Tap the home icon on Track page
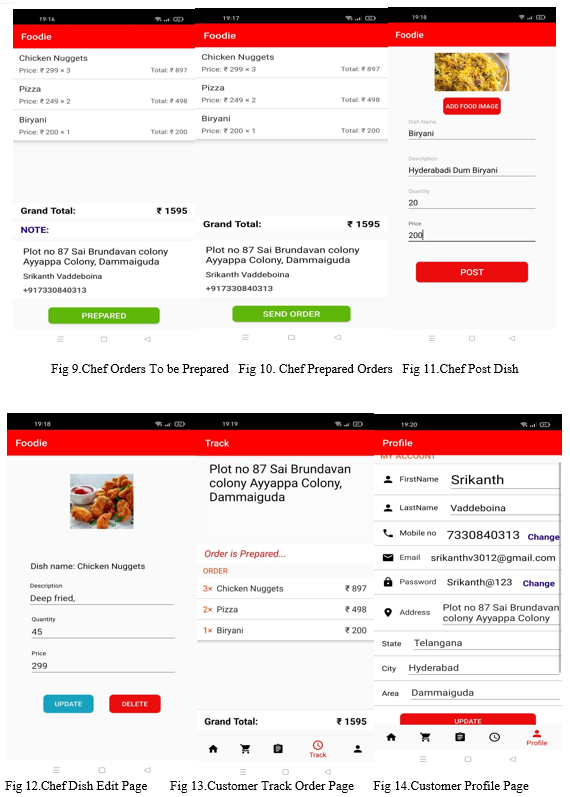The image size is (570, 797). [213, 749]
